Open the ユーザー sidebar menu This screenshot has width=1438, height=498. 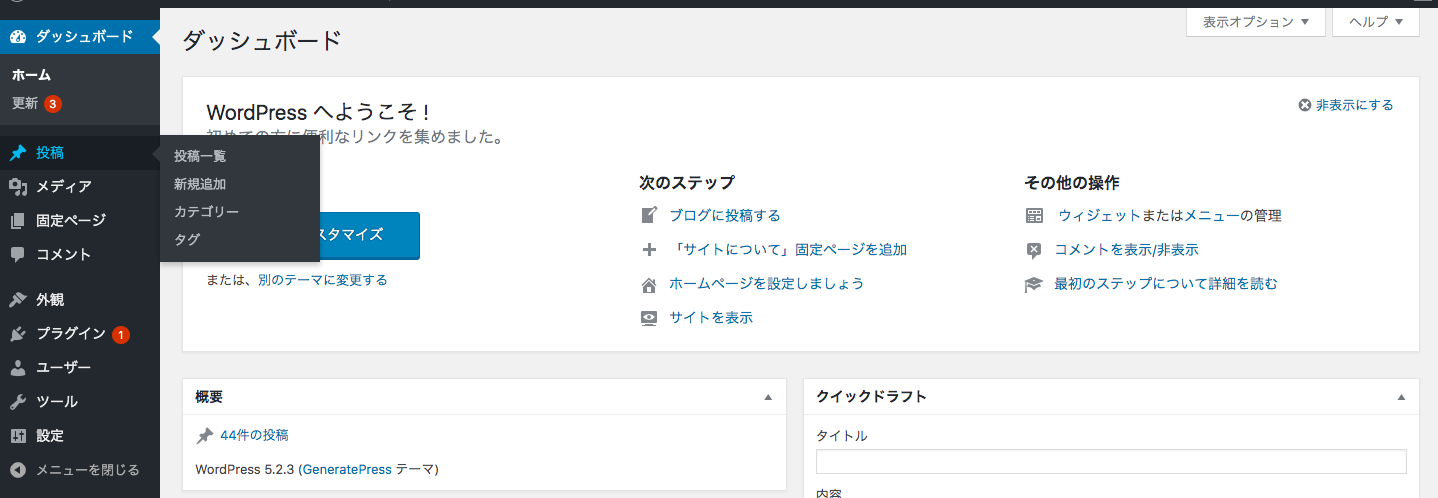[x=80, y=368]
